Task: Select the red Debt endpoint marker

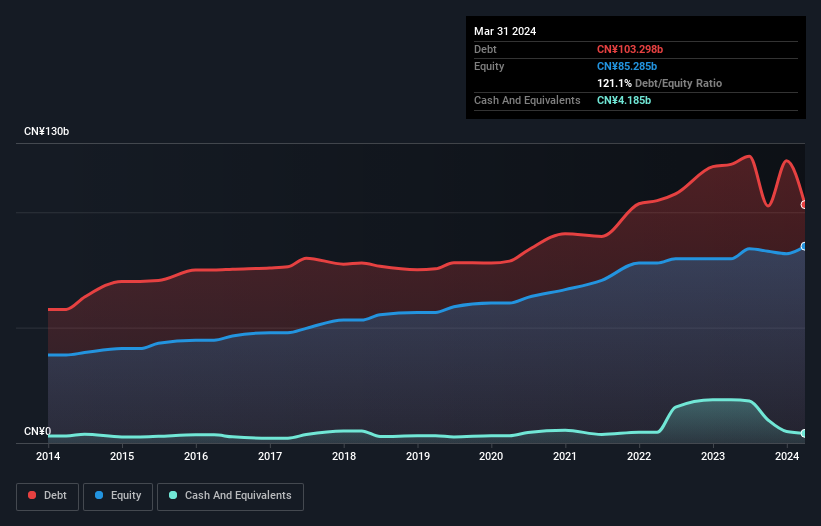Action: (x=804, y=205)
